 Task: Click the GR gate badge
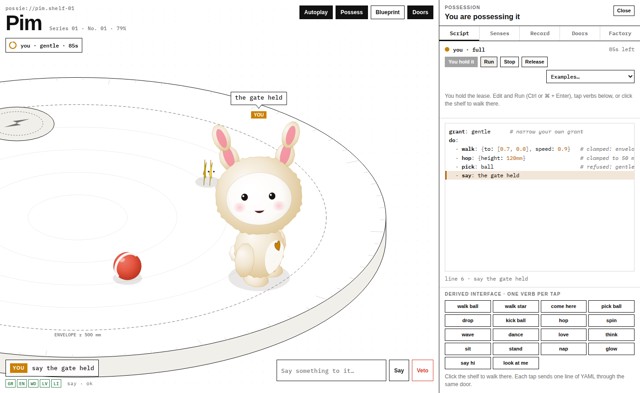click(x=10, y=384)
